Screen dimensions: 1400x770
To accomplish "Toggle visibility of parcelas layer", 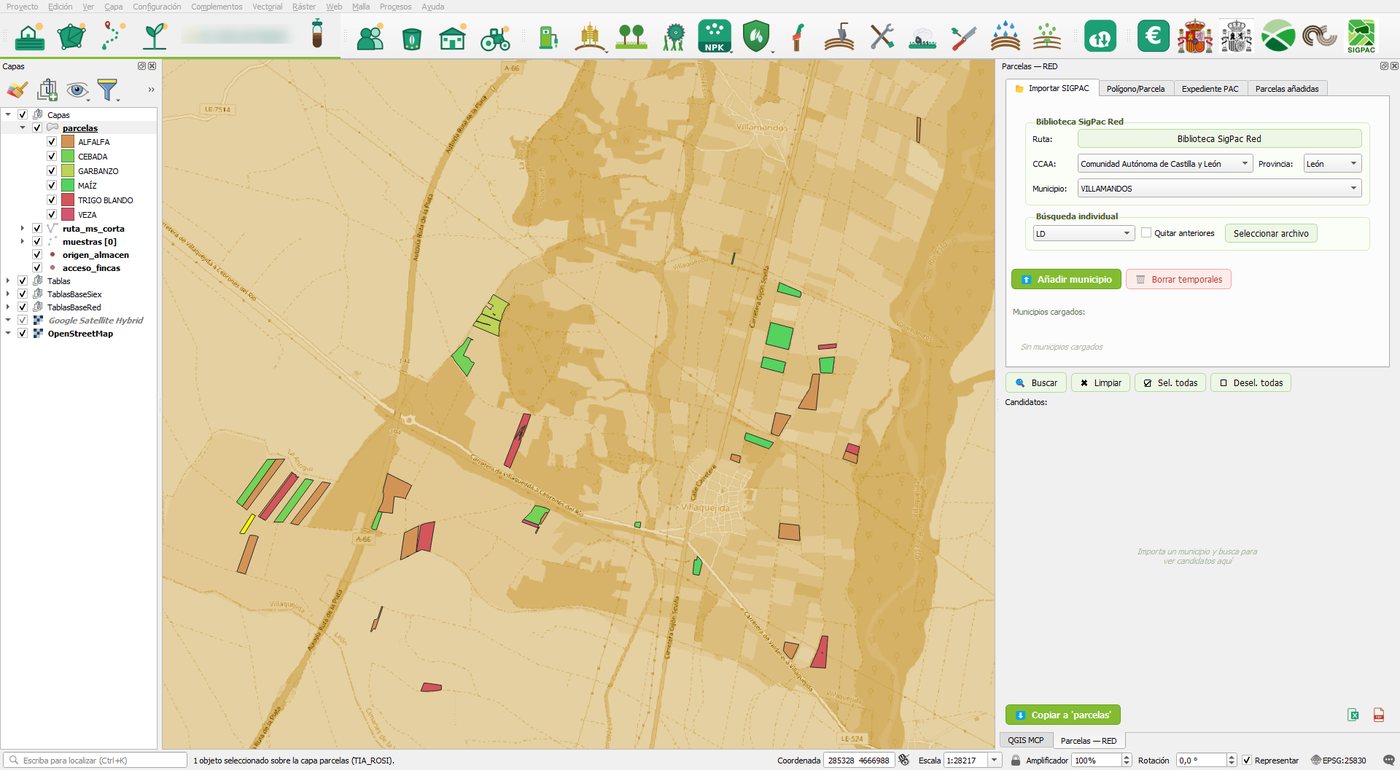I will point(37,128).
